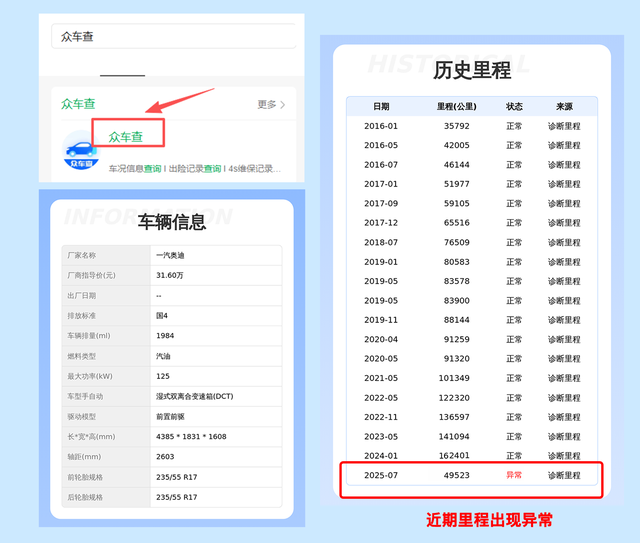Click the 2016-01 date cell
Image resolution: width=640 pixels, height=543 pixels.
pyautogui.click(x=381, y=126)
